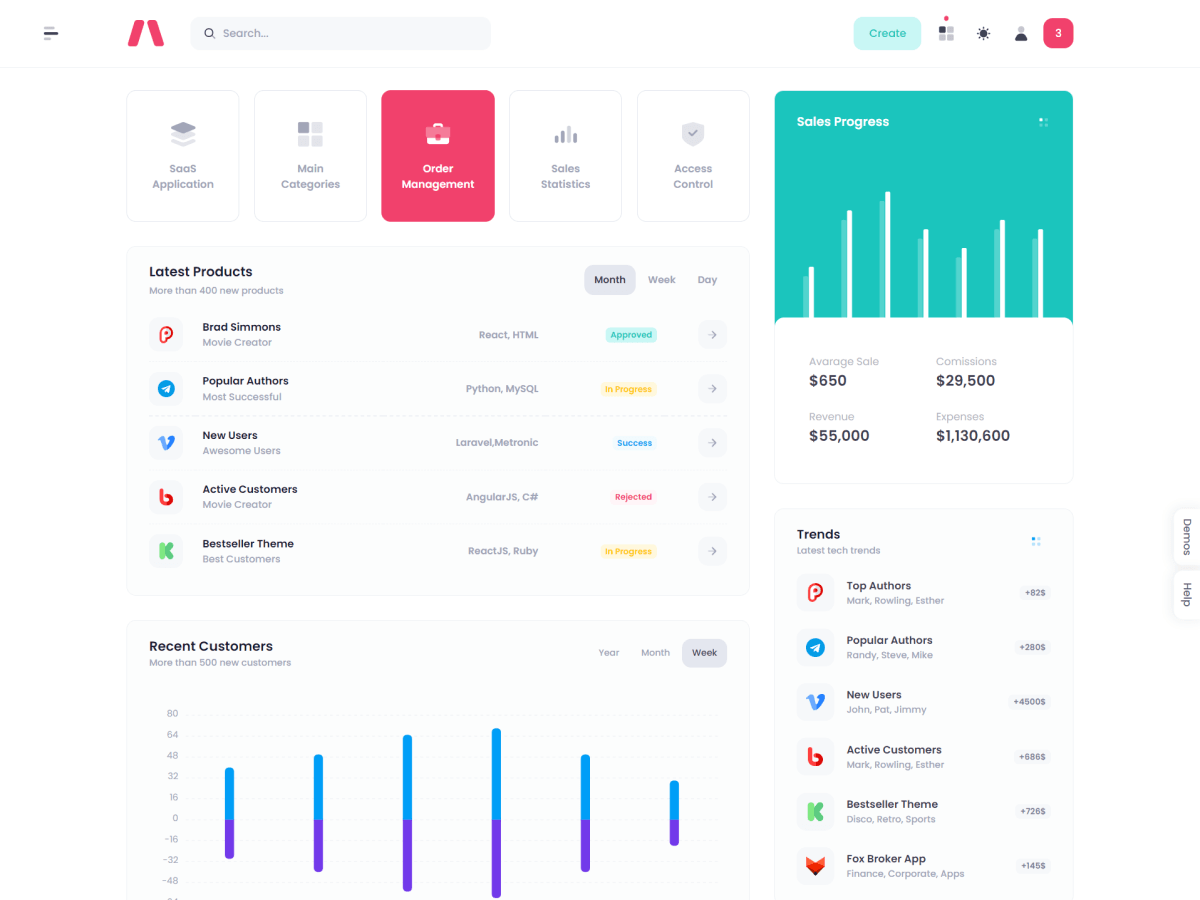
Task: Open the red notifications badge showing 3
Action: 1058,33
